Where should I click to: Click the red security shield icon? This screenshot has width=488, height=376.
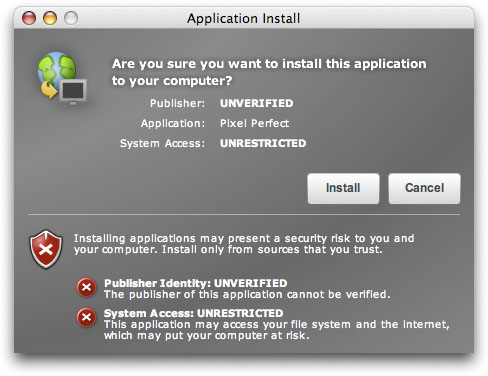tap(46, 249)
